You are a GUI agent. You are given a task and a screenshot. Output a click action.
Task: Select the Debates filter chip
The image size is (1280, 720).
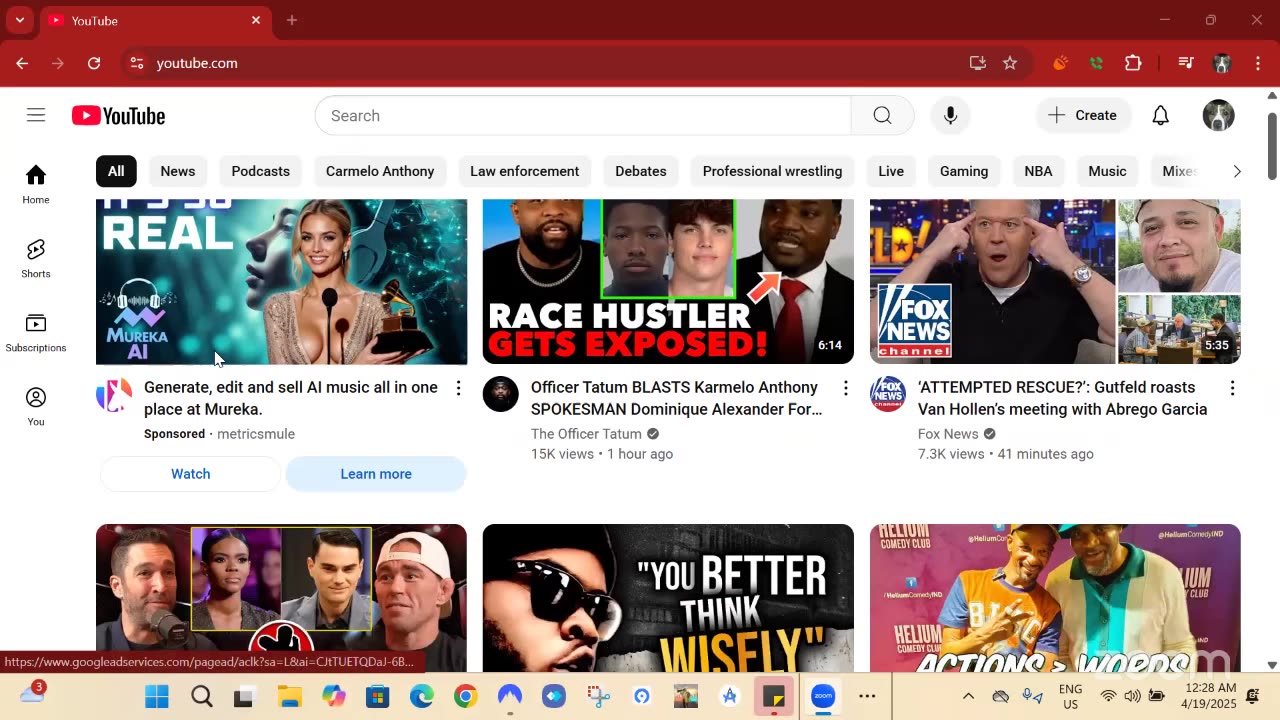point(641,171)
